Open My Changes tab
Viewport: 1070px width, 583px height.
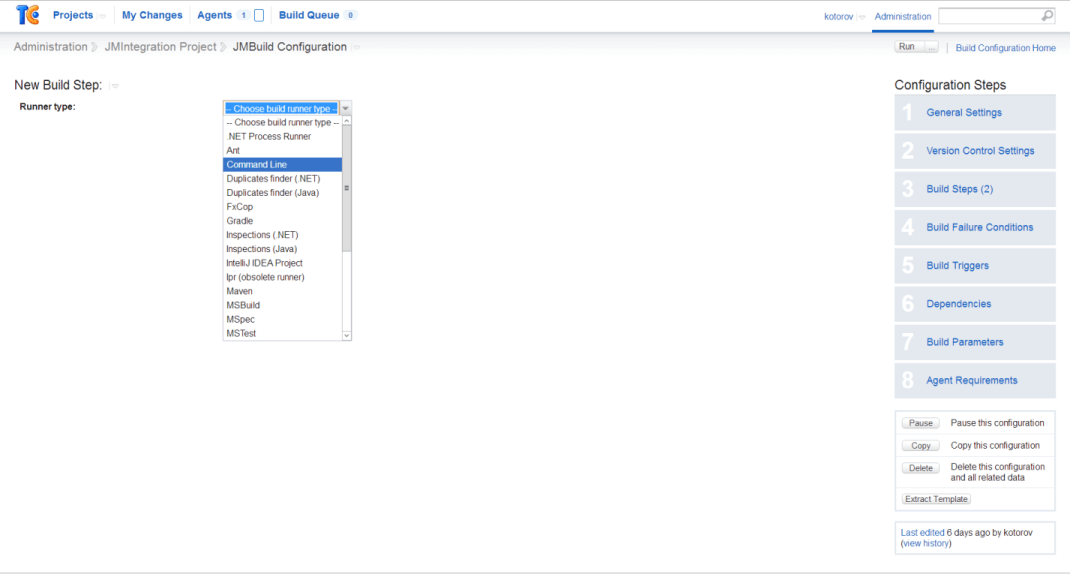(x=152, y=15)
